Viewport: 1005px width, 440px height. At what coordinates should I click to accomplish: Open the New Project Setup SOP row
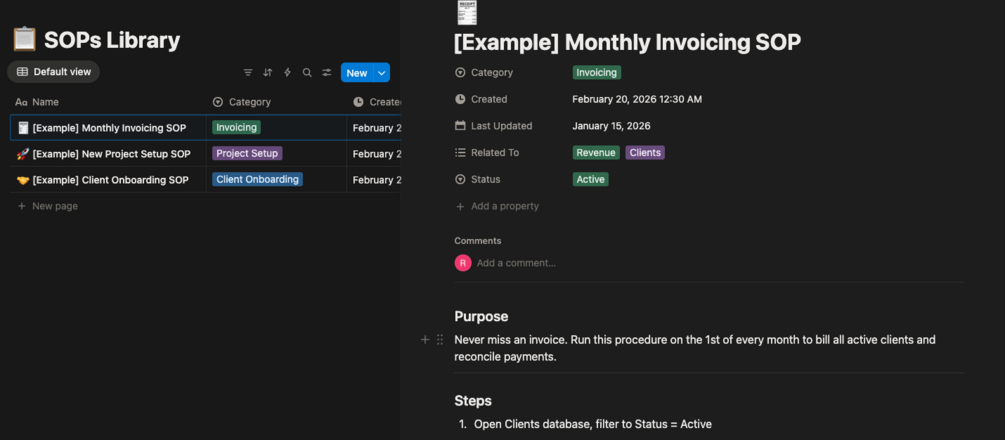[x=111, y=154]
